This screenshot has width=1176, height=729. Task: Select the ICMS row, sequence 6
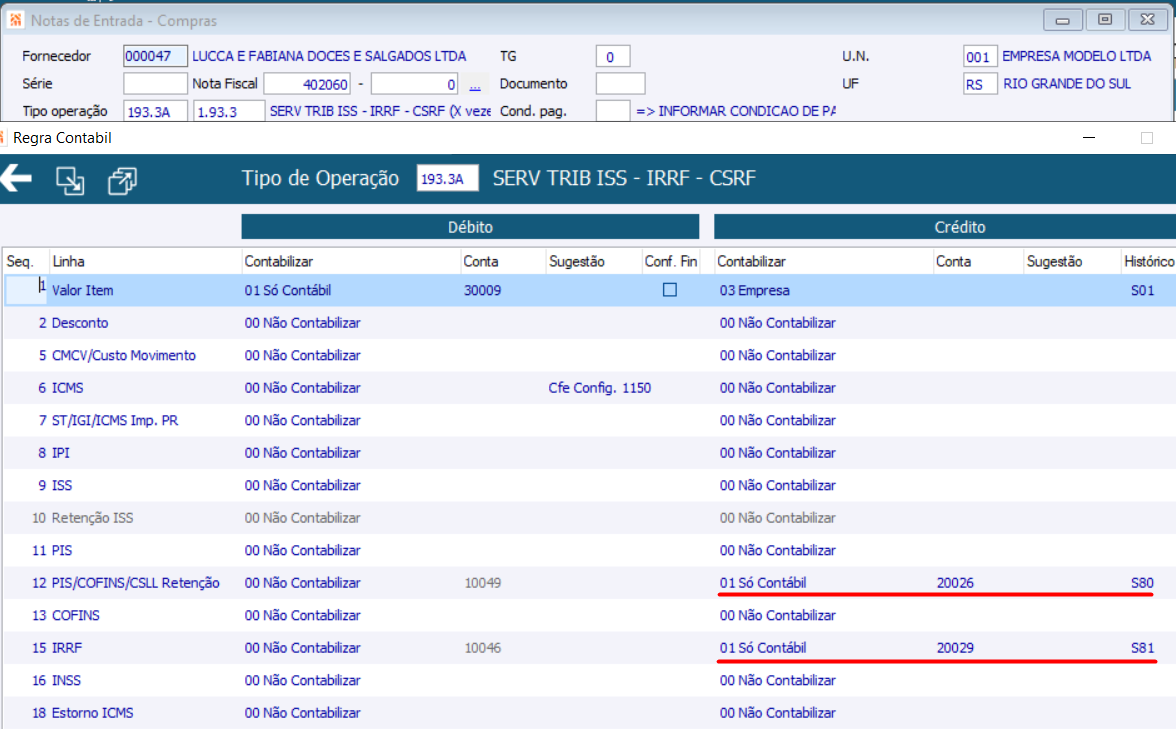tap(590, 388)
